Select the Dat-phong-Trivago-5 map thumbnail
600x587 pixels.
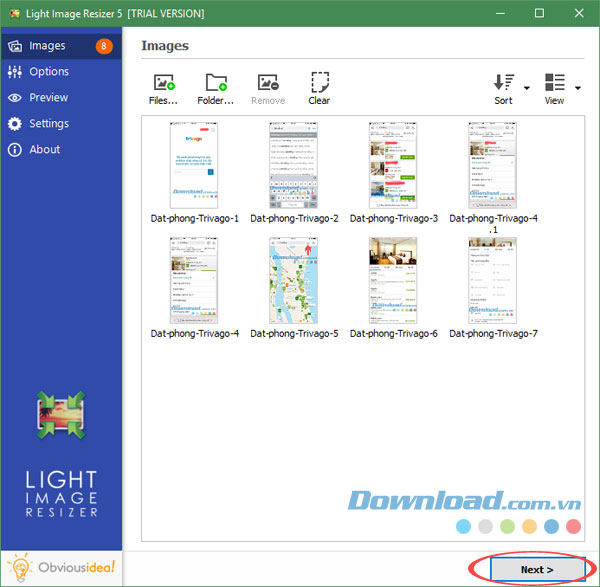(293, 280)
